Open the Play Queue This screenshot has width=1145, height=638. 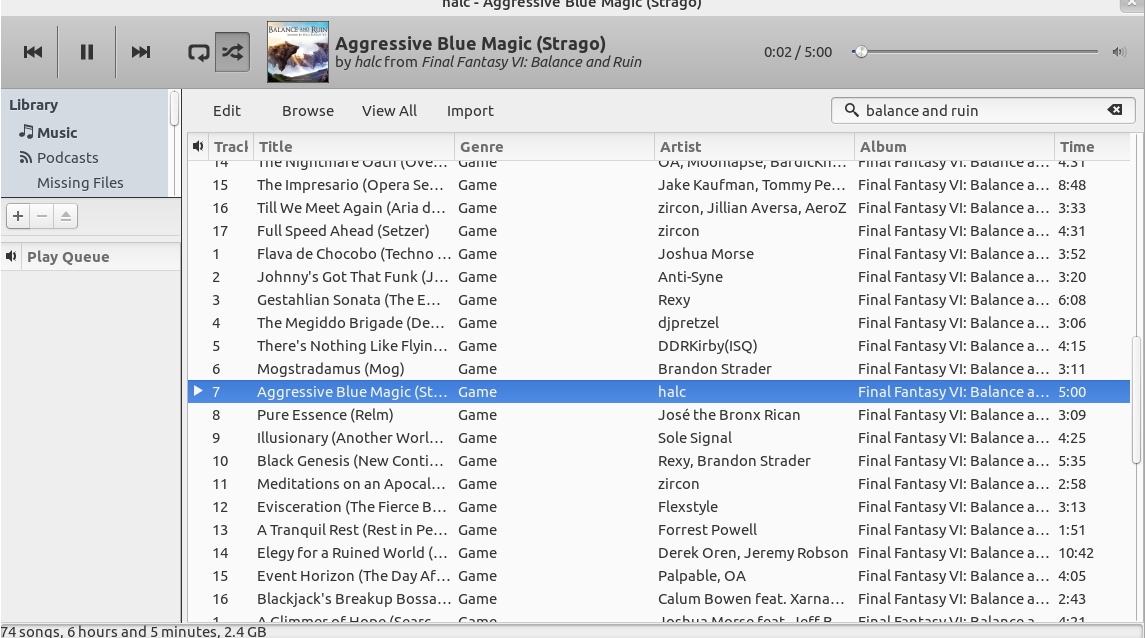click(68, 257)
